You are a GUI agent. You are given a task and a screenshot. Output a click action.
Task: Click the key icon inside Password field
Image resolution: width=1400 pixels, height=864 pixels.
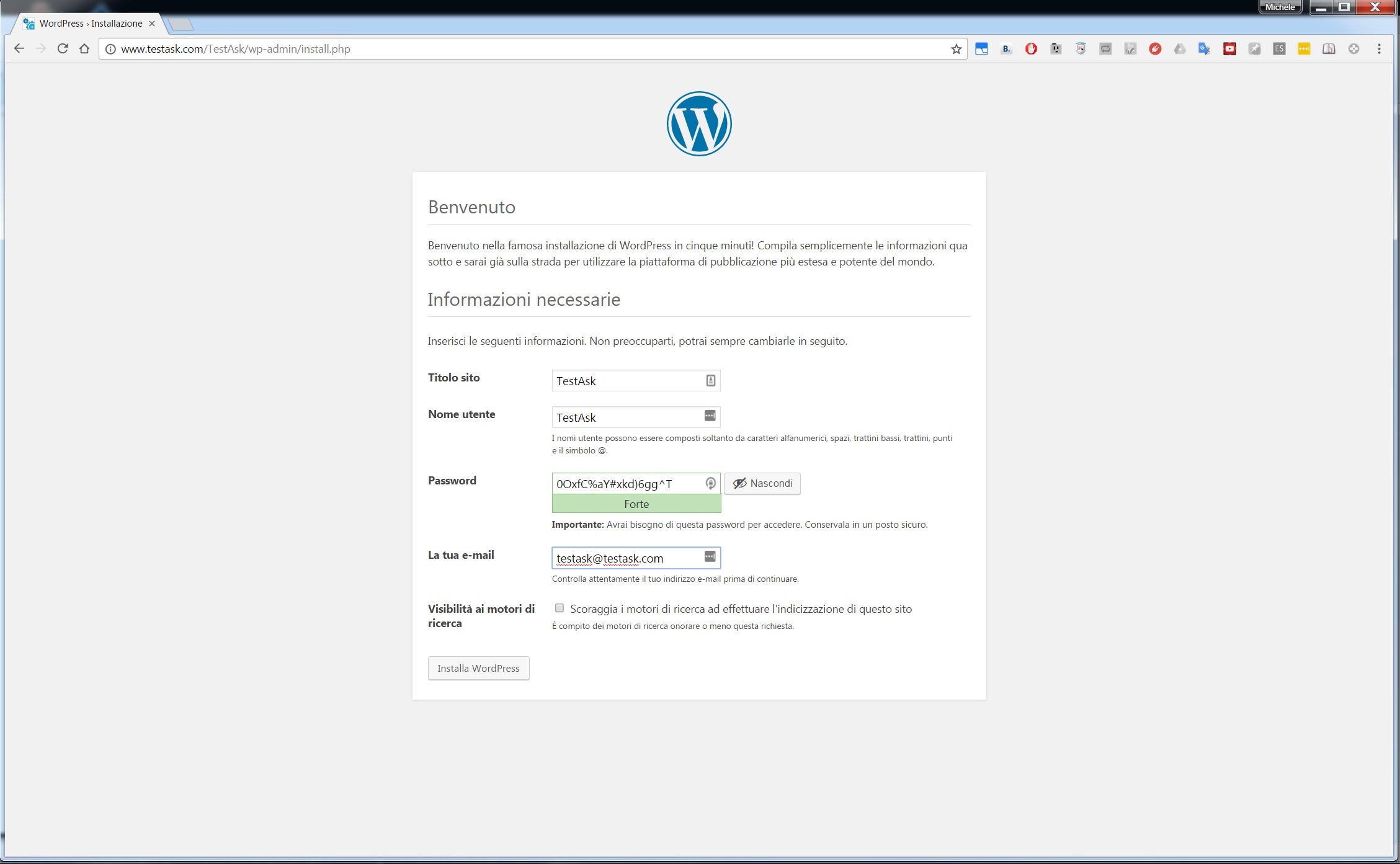tap(711, 483)
